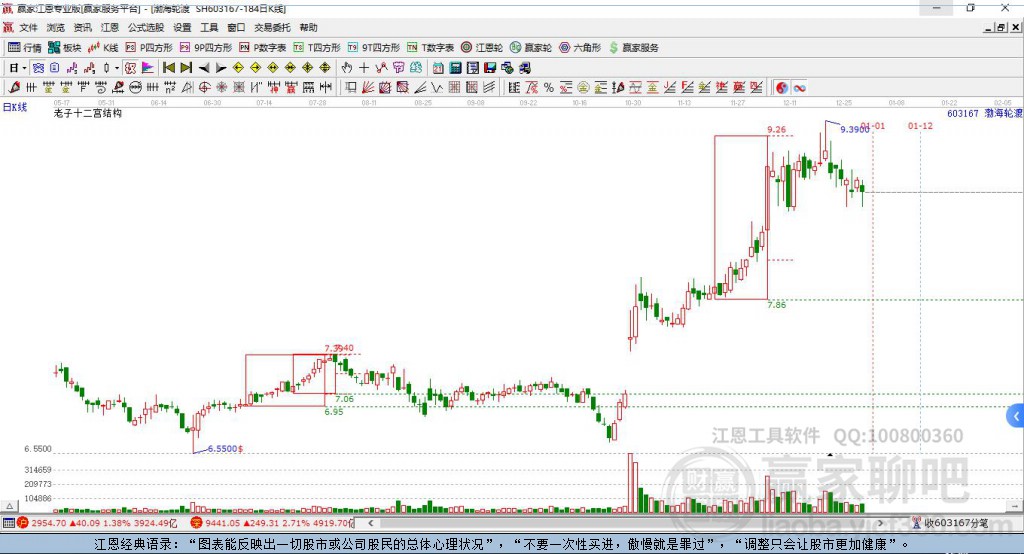Viewport: 1024px width, 554px height.
Task: Select the spiral drawing tool
Action: coord(101,87)
